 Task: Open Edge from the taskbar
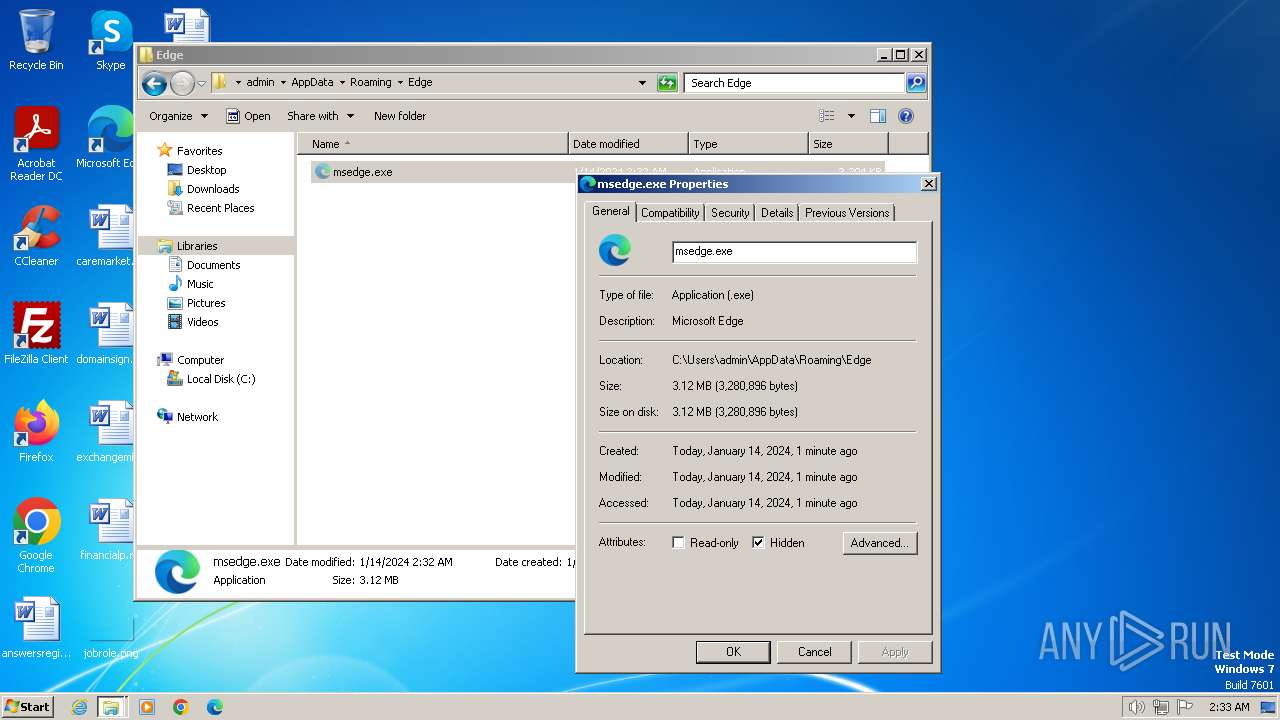pyautogui.click(x=214, y=707)
